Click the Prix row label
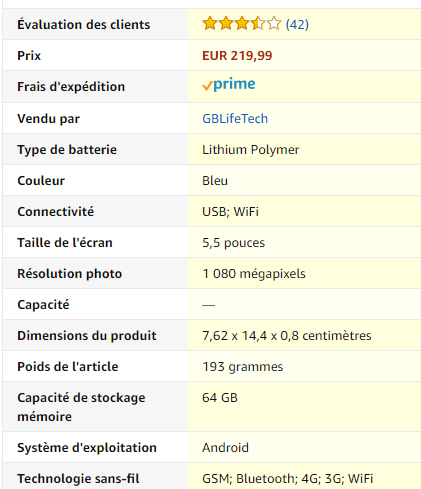 click(29, 56)
